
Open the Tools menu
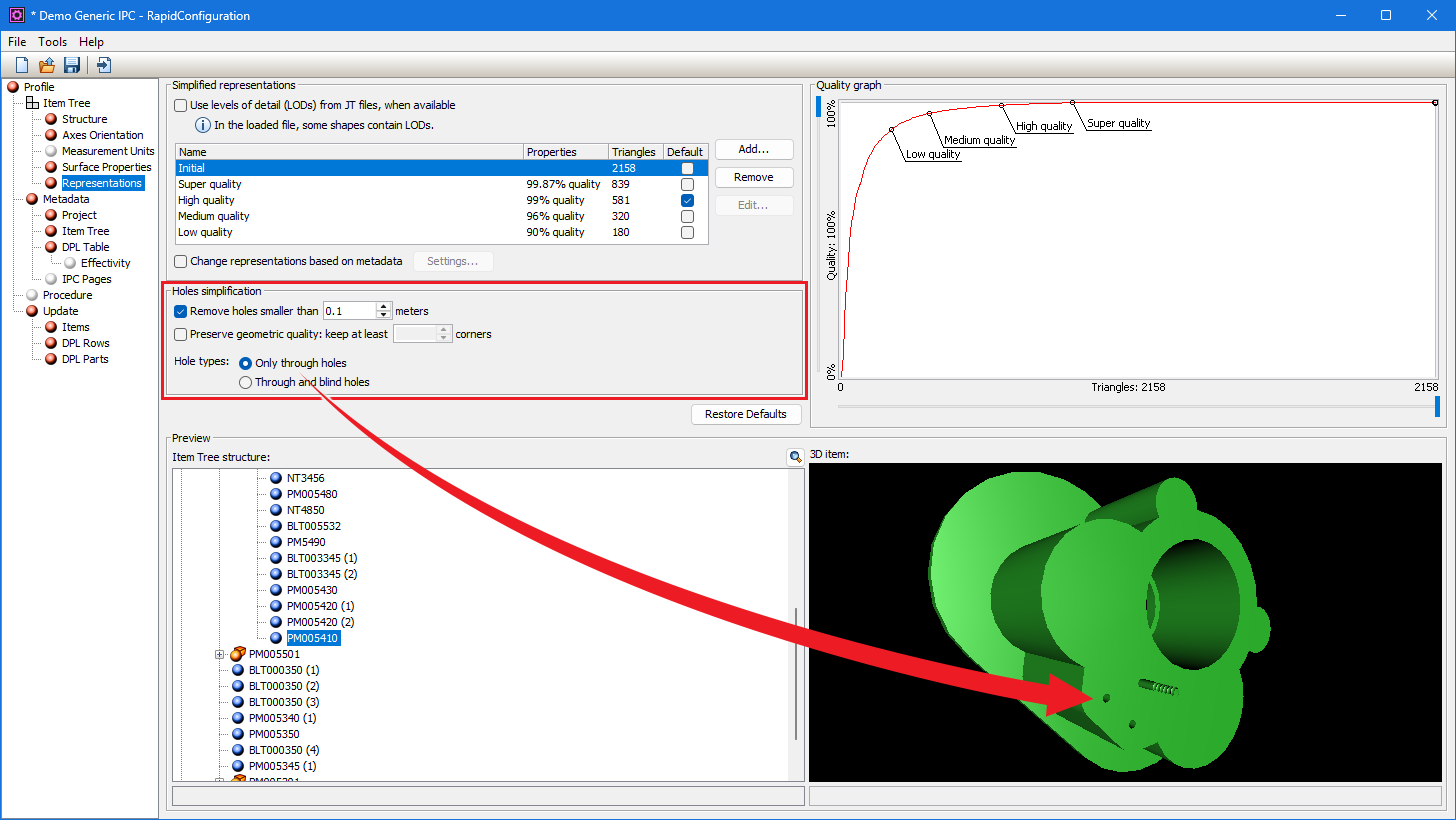tap(52, 42)
